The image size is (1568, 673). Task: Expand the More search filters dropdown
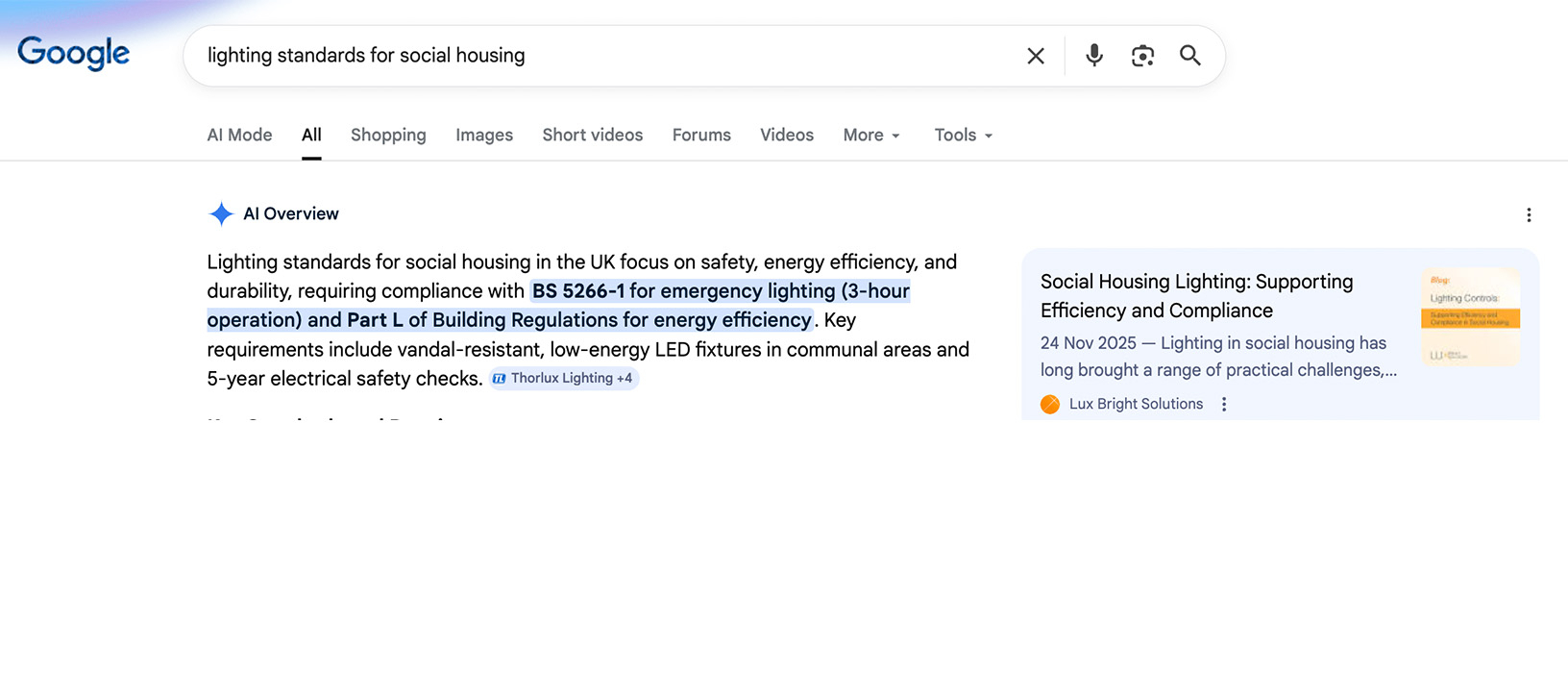point(871,136)
